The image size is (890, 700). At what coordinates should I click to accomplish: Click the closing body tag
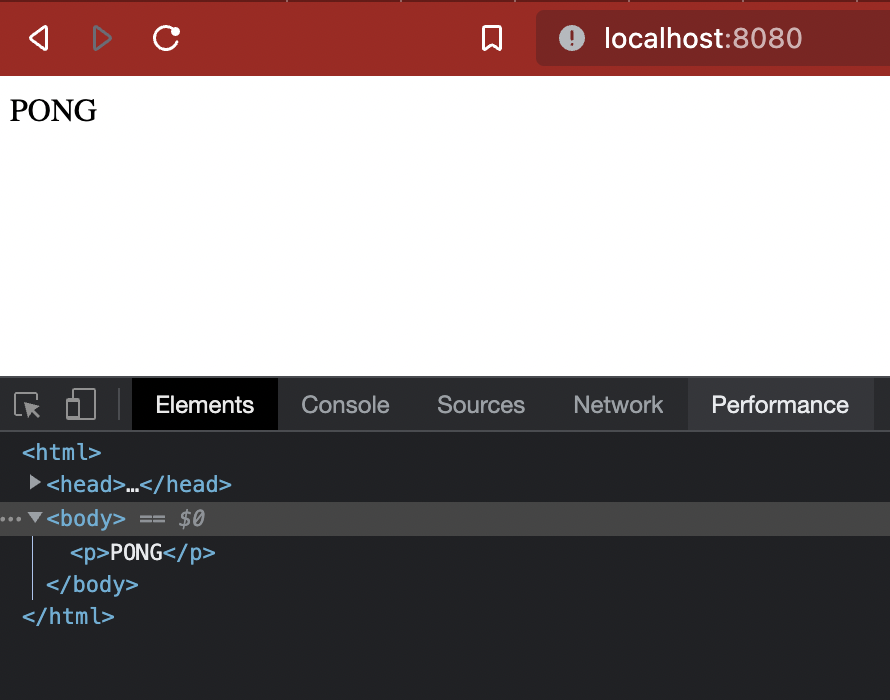[x=92, y=584]
